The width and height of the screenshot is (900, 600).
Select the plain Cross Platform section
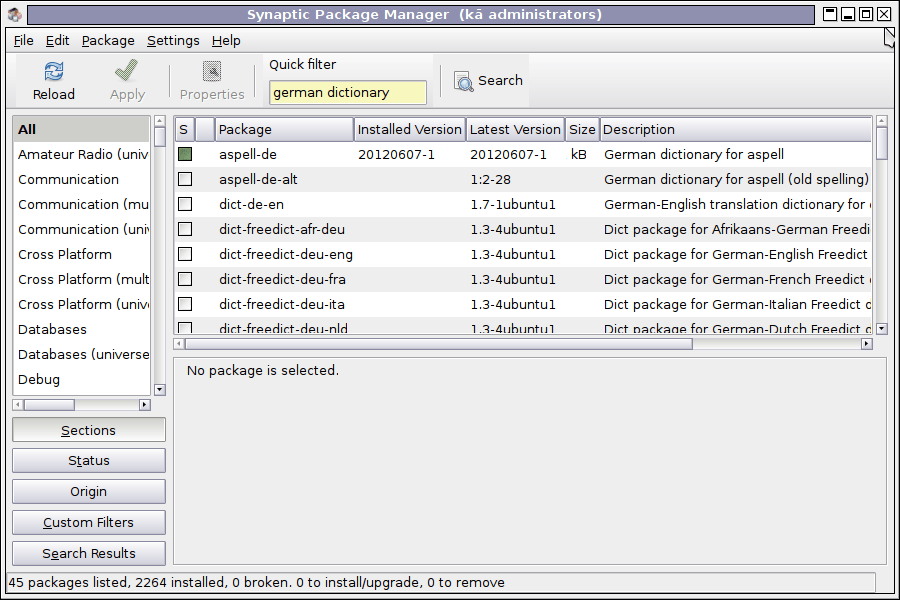tap(82, 254)
